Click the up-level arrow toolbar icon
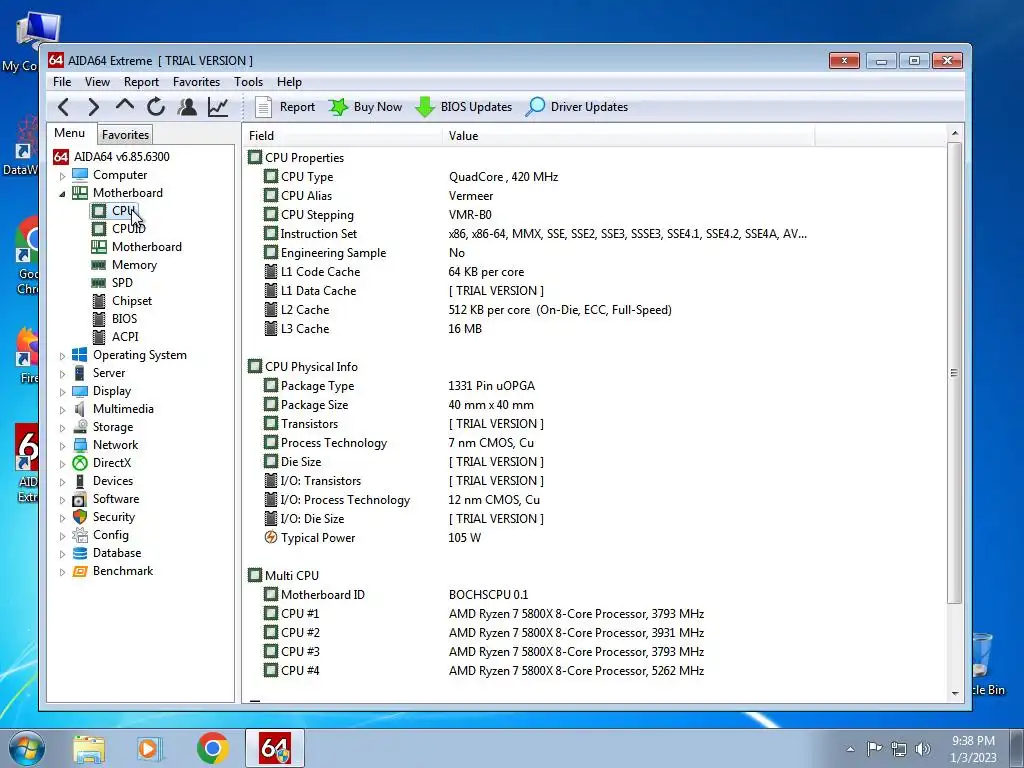 125,106
